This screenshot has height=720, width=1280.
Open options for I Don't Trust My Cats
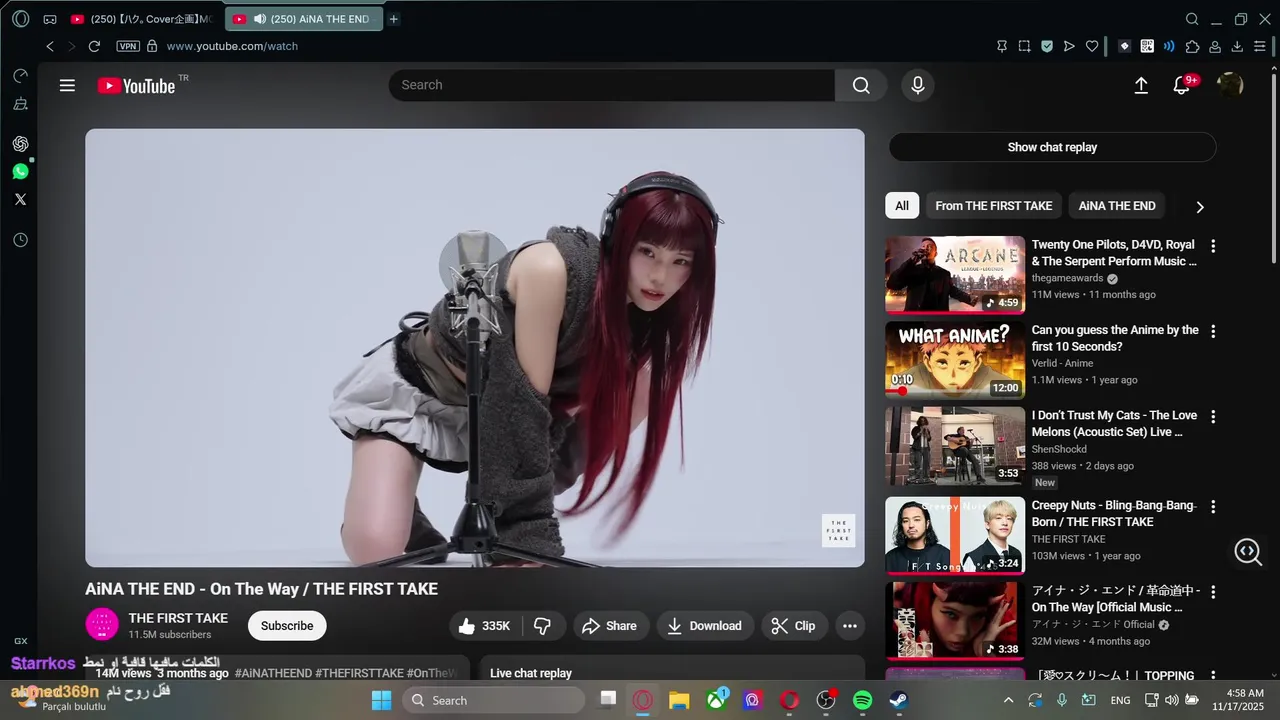[x=1213, y=416]
